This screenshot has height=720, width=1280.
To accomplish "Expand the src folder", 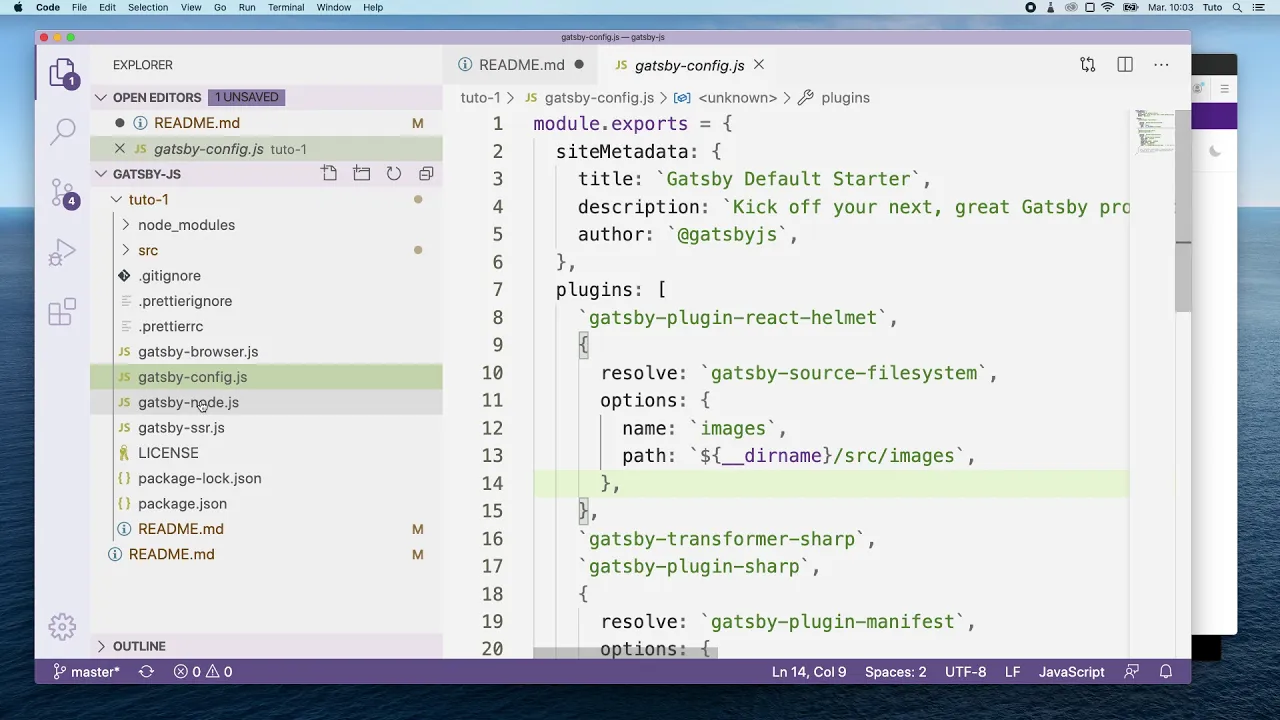I will coord(125,250).
